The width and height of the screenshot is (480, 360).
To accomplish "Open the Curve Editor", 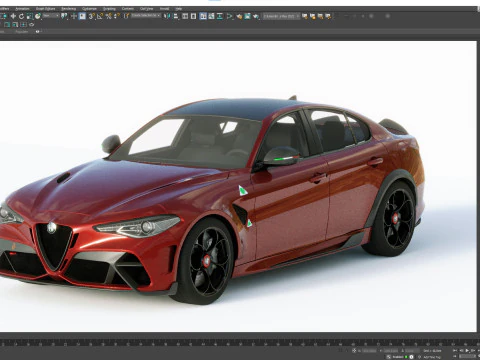I will (211, 16).
